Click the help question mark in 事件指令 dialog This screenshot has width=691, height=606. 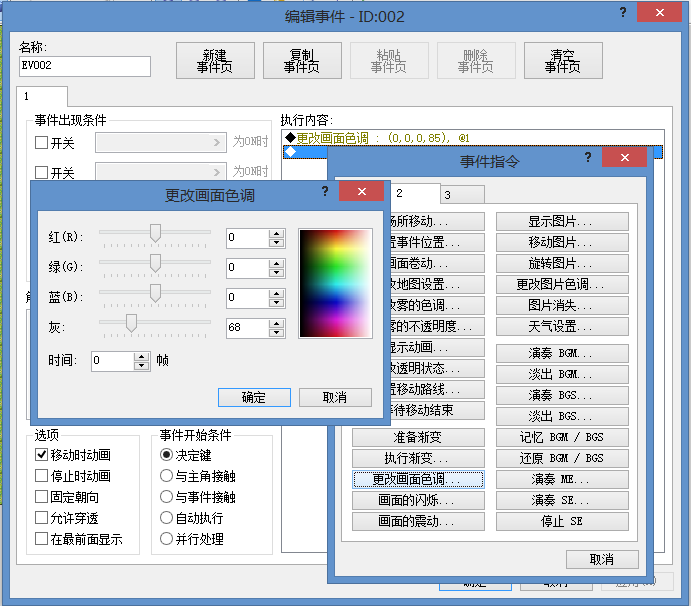coord(588,157)
